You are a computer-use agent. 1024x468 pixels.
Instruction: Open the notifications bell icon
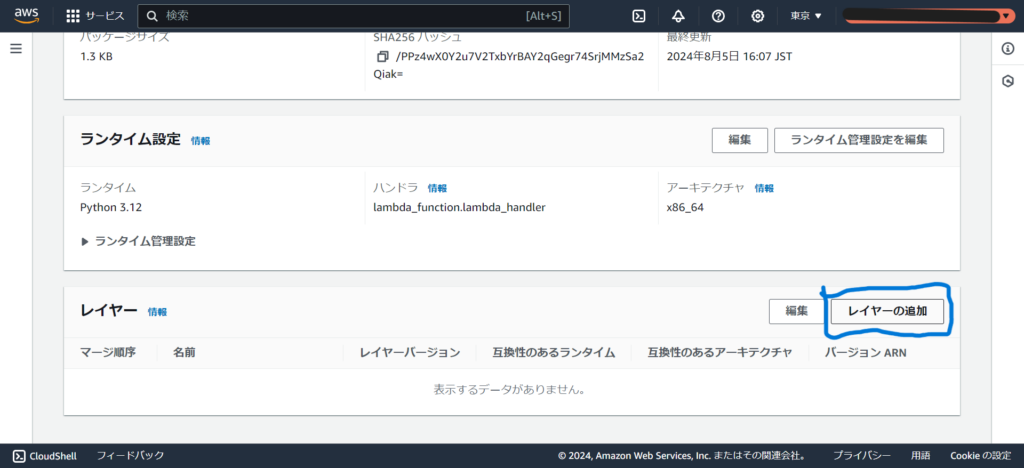coord(678,16)
